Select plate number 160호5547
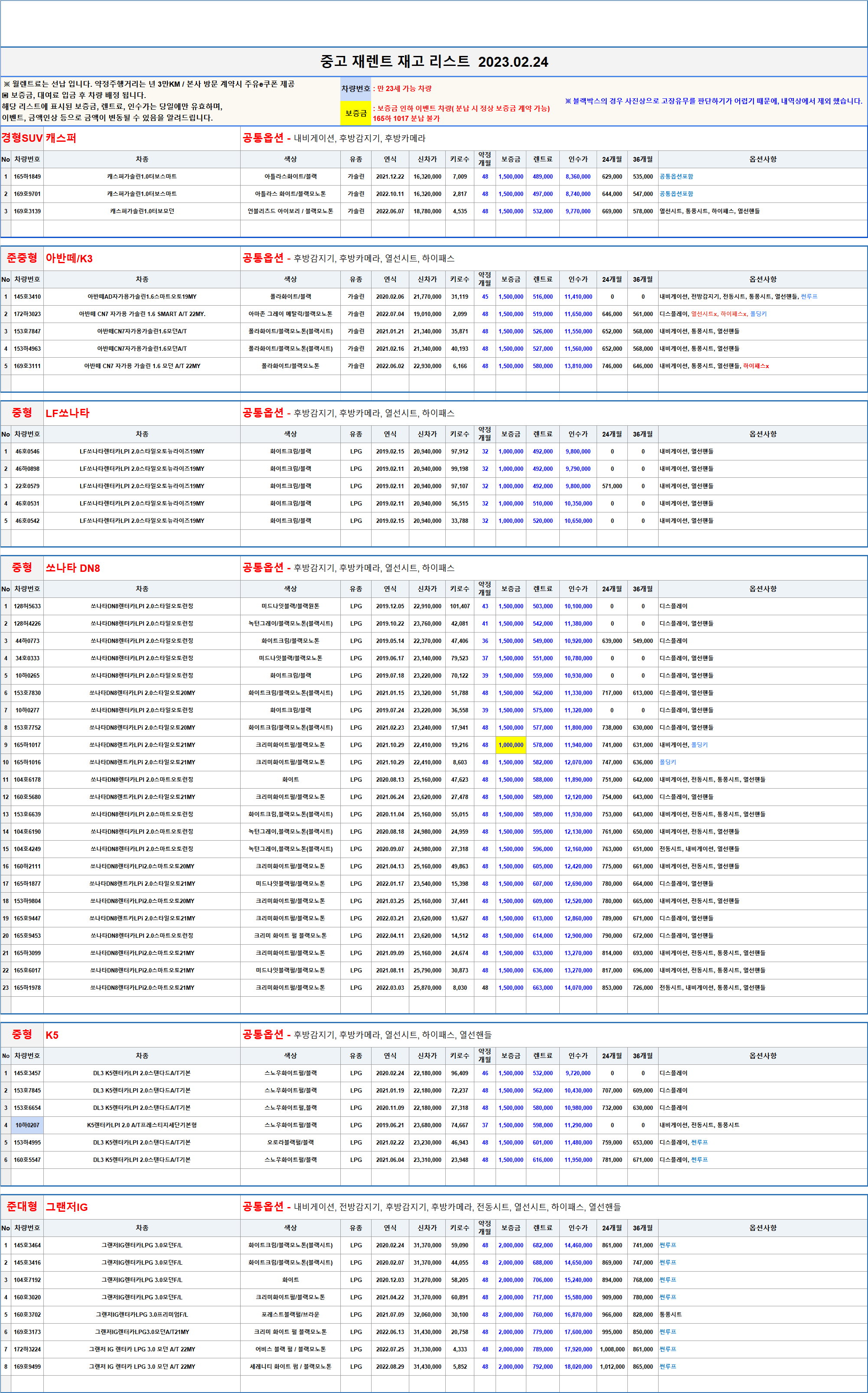The image size is (868, 1393). click(x=28, y=1159)
